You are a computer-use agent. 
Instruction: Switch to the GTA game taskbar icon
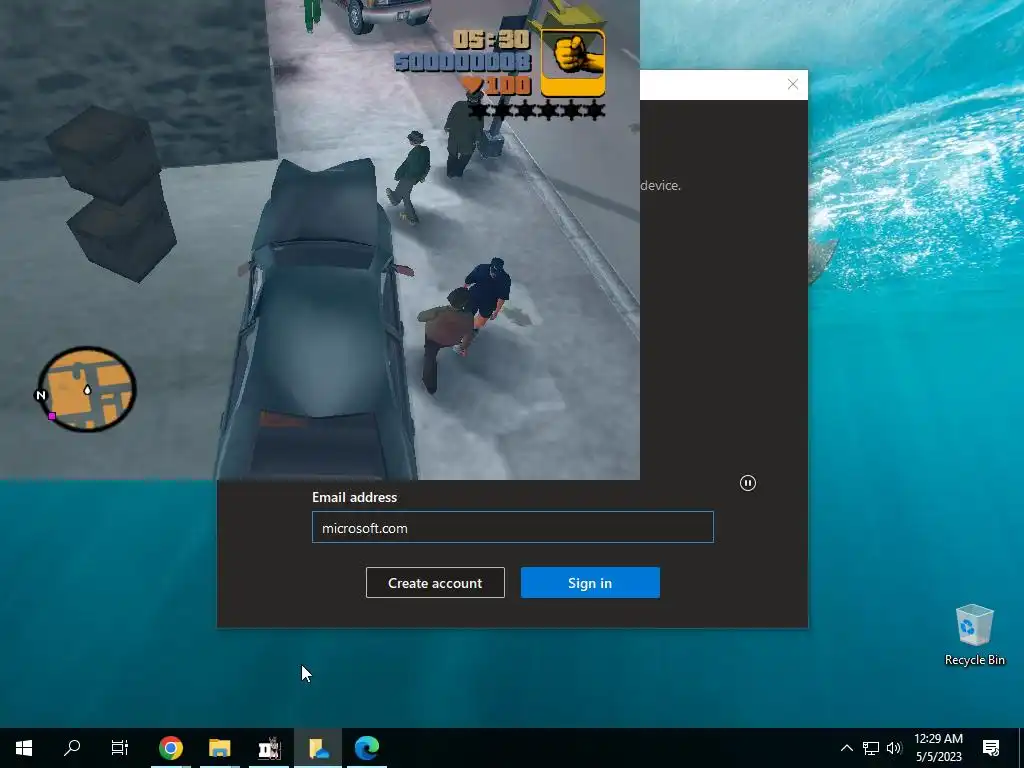point(269,748)
